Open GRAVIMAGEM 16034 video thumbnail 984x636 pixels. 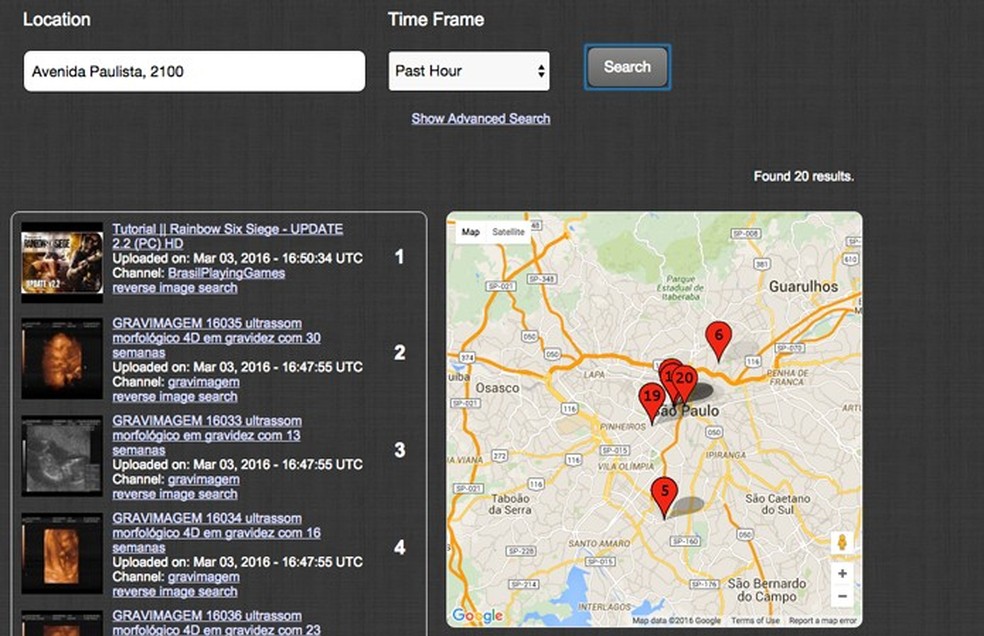tap(62, 553)
